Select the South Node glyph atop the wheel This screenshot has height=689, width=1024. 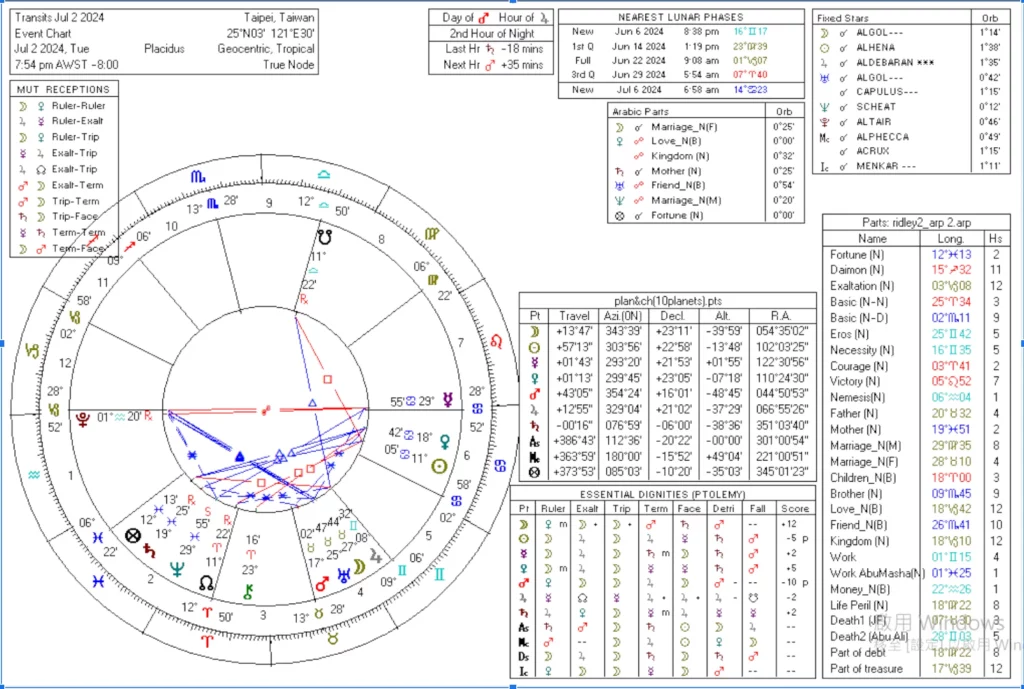[325, 237]
